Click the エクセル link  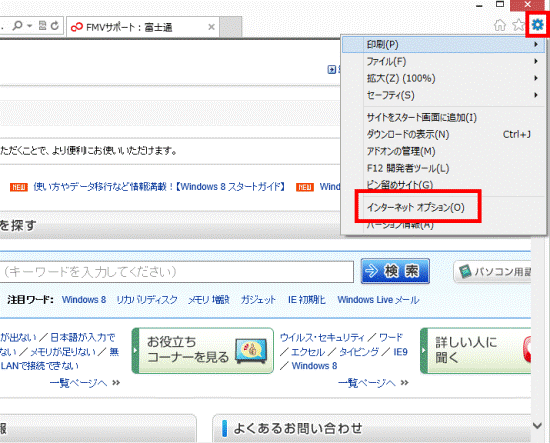pyautogui.click(x=308, y=352)
